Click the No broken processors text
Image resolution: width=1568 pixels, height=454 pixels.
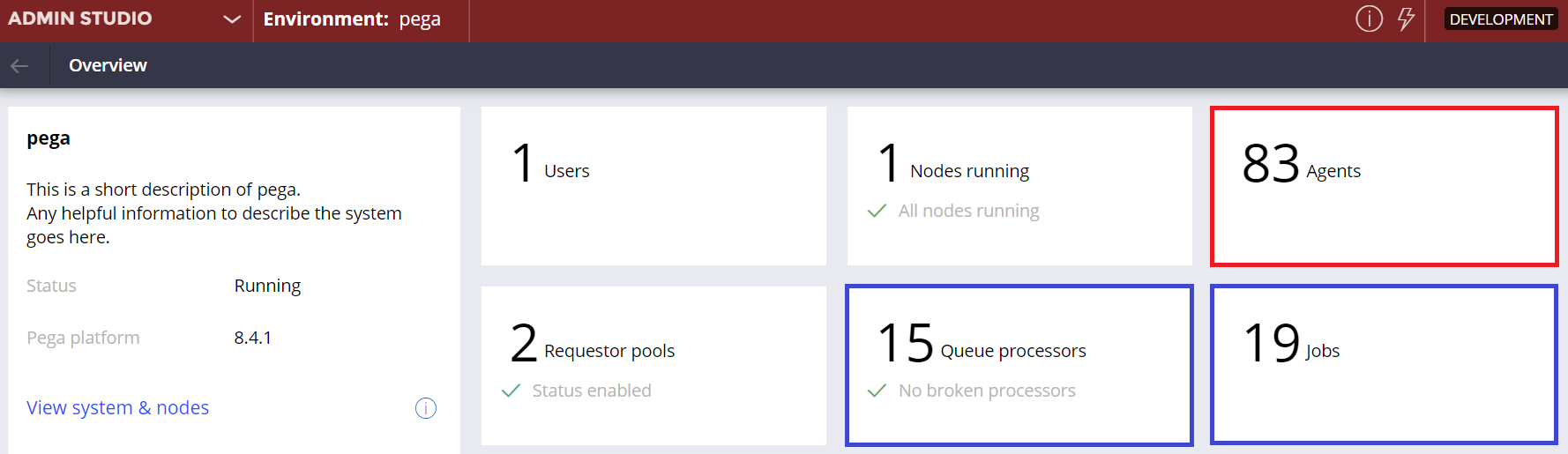pyautogui.click(x=987, y=391)
